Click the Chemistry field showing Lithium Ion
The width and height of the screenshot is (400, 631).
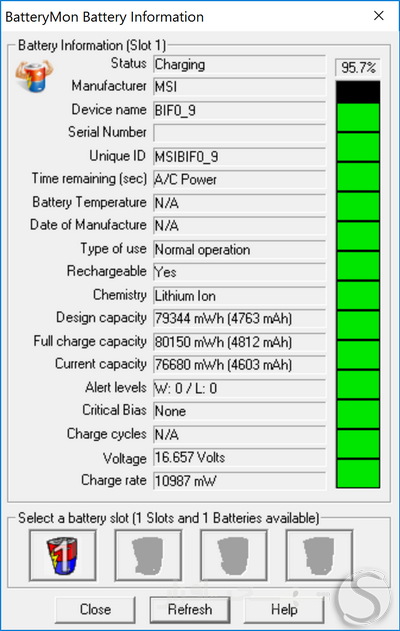click(239, 296)
